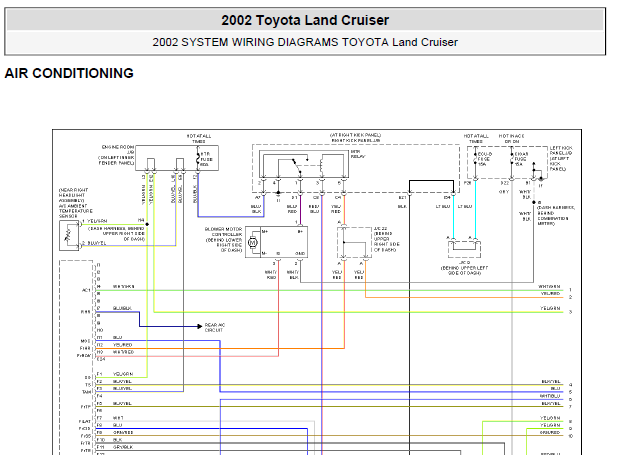Image resolution: width=617 pixels, height=455 pixels.
Task: Click the arrowhead pointing to REAR A/C CIRCUIT
Action: 200,326
